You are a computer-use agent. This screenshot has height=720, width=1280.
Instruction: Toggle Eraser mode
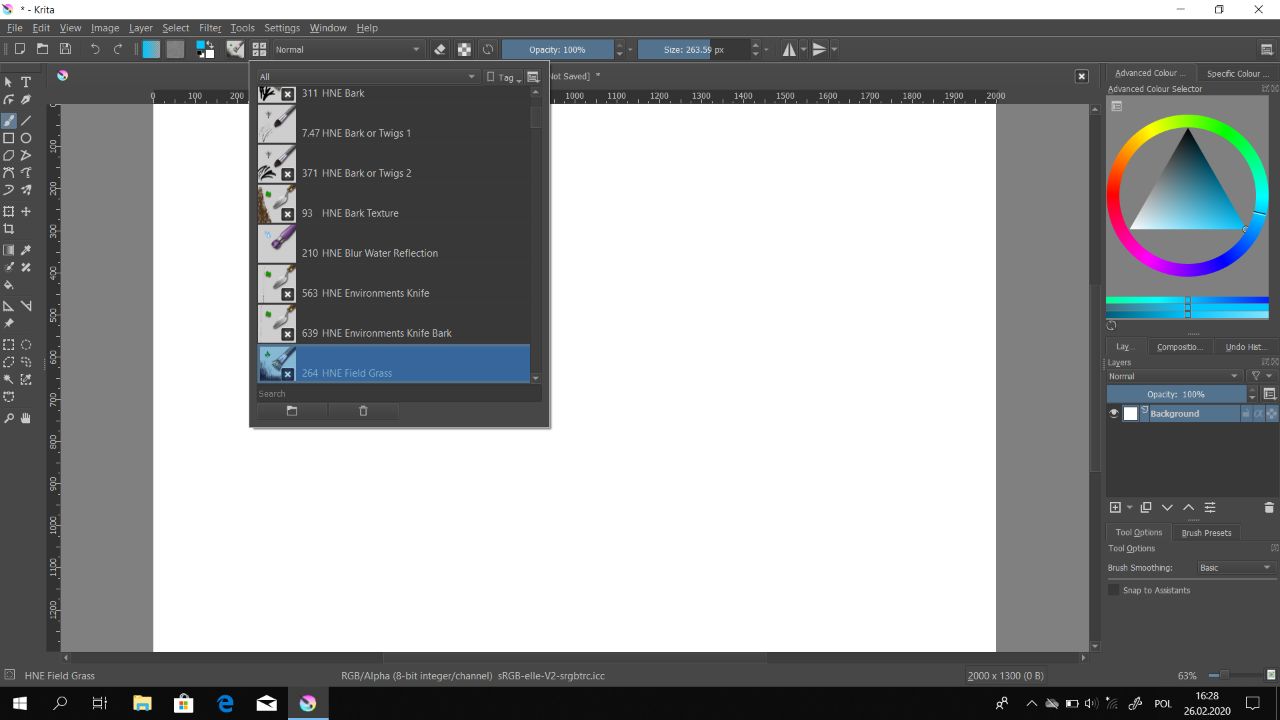(x=440, y=49)
